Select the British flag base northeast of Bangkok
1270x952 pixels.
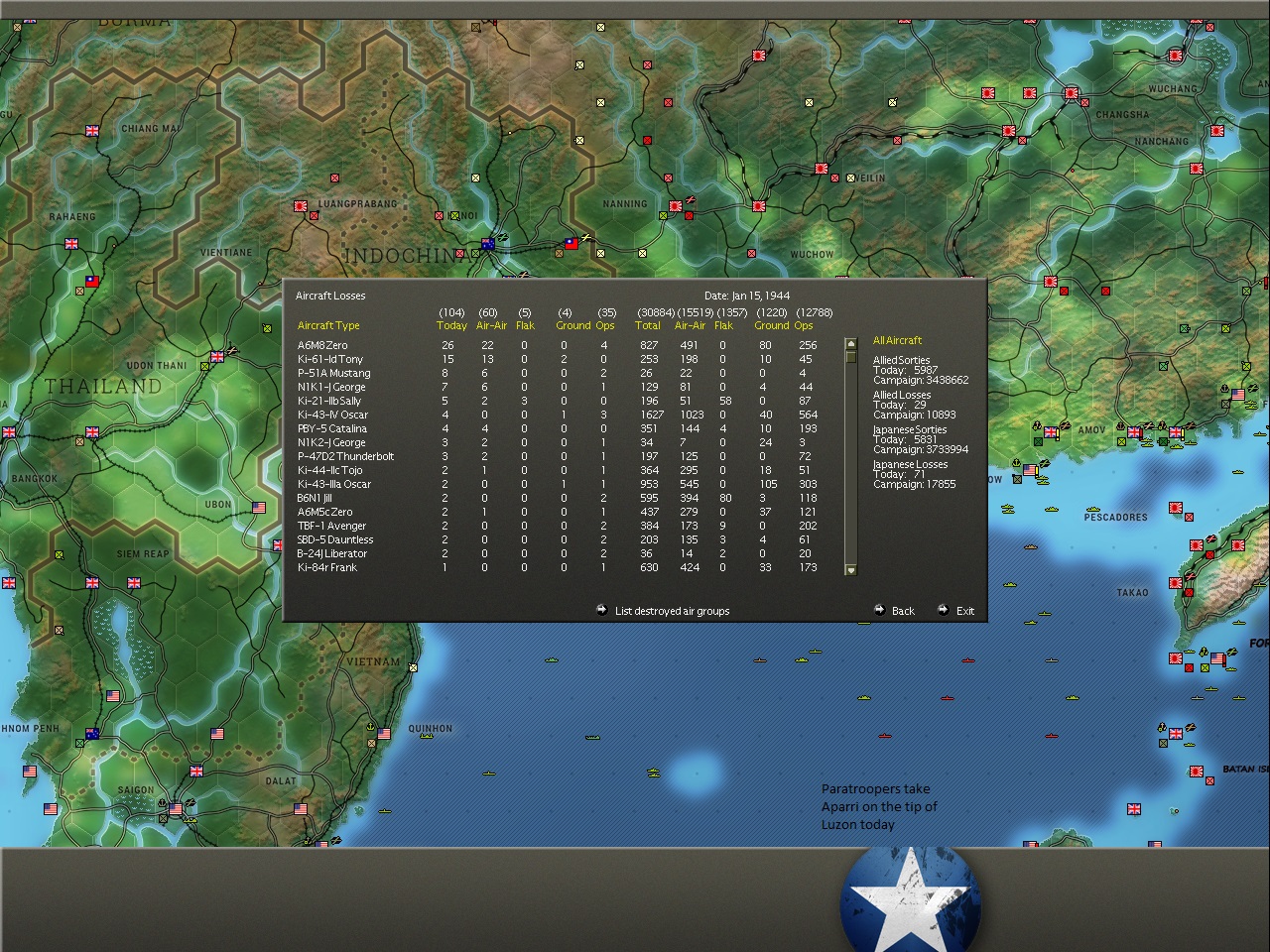[92, 432]
